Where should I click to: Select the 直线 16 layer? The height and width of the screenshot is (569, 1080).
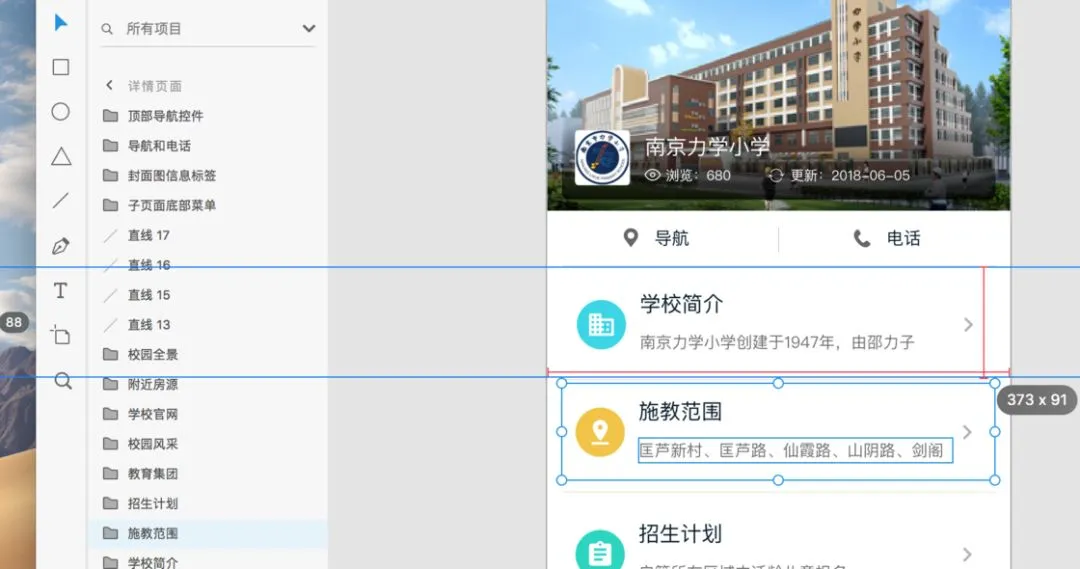pyautogui.click(x=208, y=265)
